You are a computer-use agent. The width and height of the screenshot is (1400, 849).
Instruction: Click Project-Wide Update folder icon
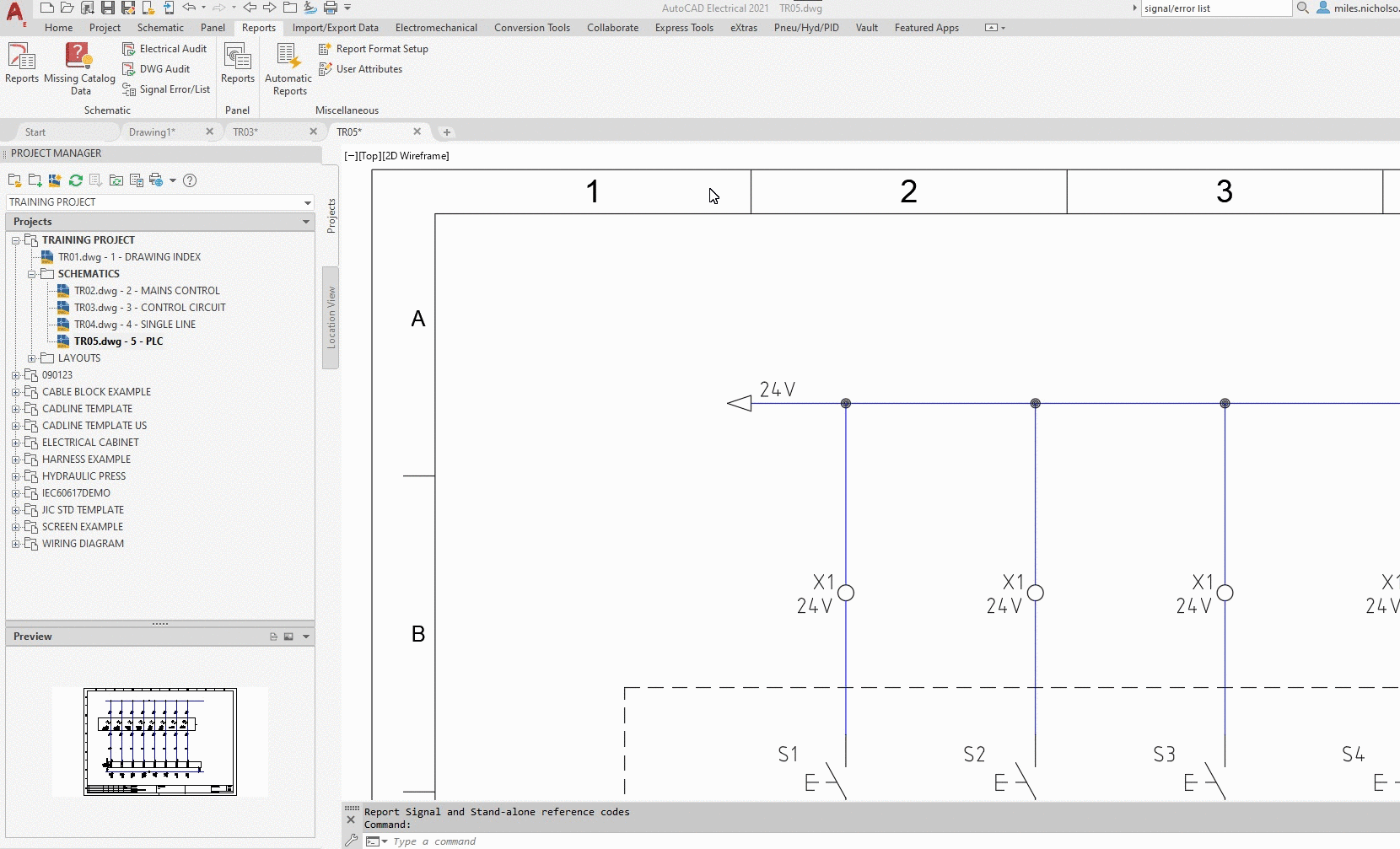[116, 180]
